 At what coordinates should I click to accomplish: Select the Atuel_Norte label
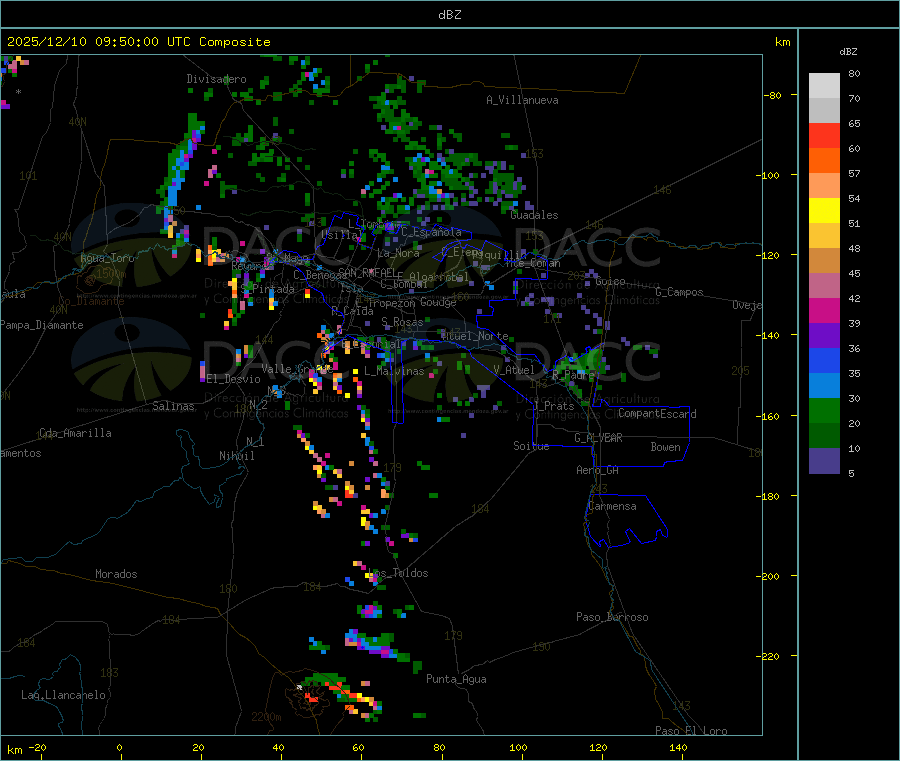[475, 336]
